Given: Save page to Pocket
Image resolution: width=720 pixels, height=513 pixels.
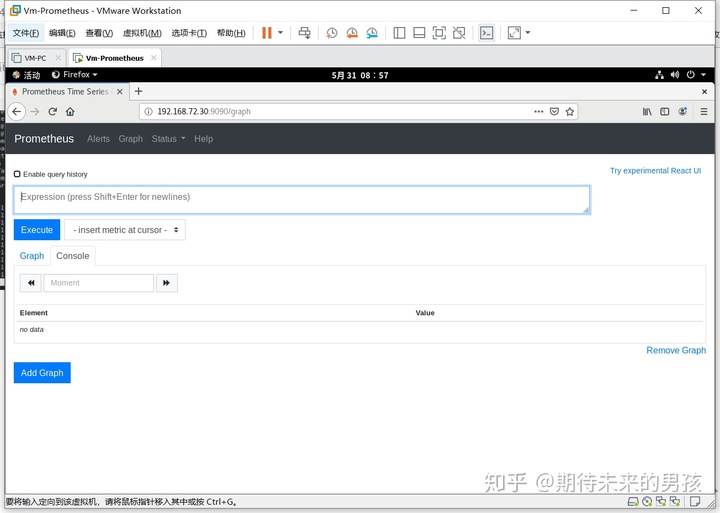Looking at the screenshot, I should (x=554, y=112).
